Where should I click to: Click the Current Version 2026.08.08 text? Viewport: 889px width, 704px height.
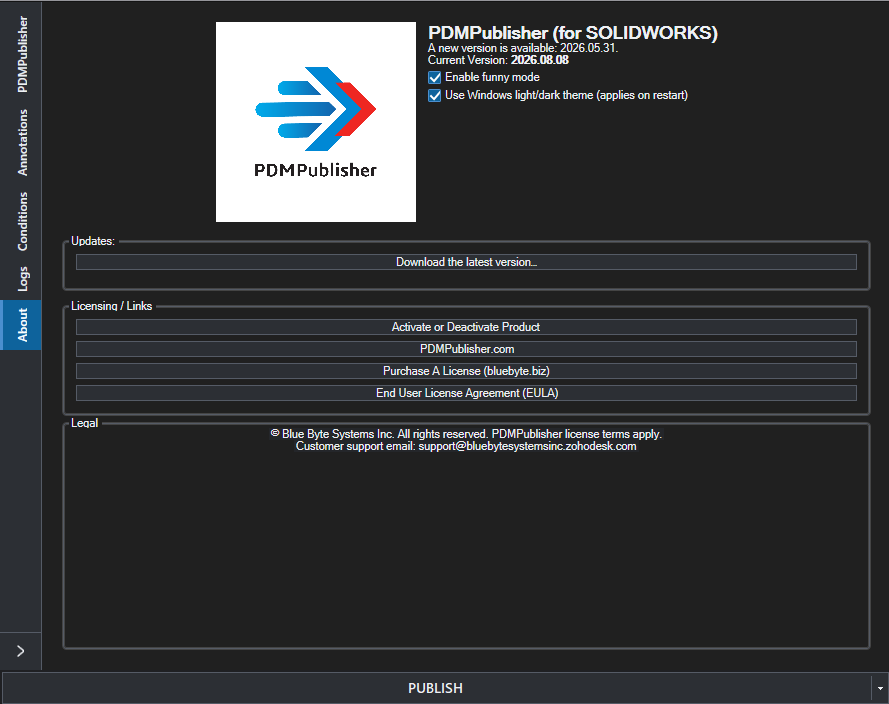click(498, 60)
